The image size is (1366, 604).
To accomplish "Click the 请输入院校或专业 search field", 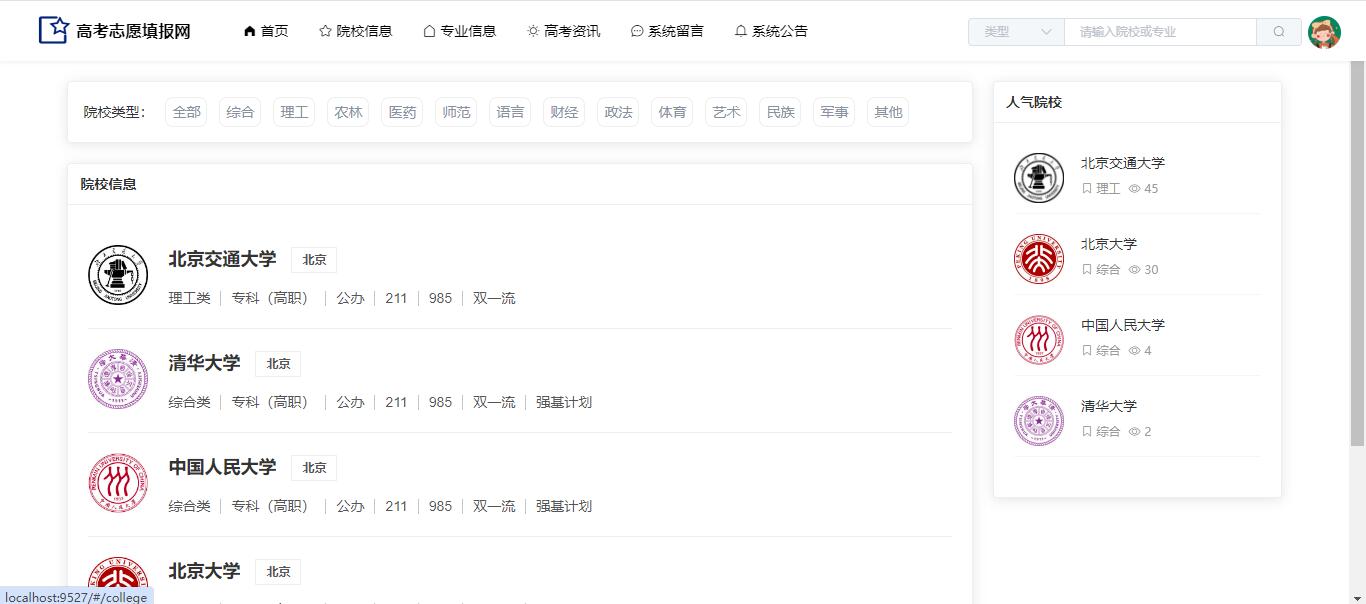I will pos(1160,32).
